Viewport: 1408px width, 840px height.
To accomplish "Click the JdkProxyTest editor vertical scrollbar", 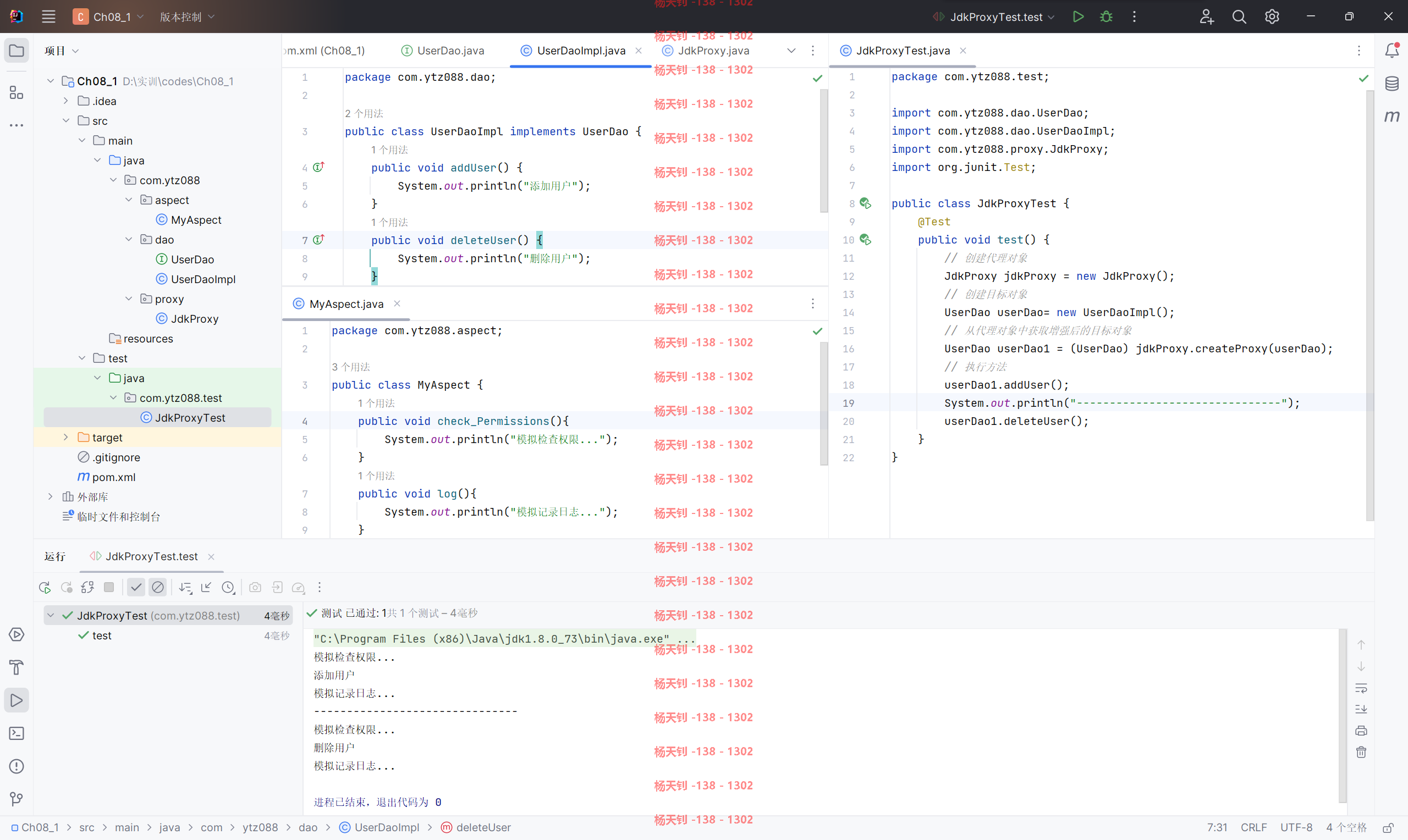I will tap(1369, 306).
